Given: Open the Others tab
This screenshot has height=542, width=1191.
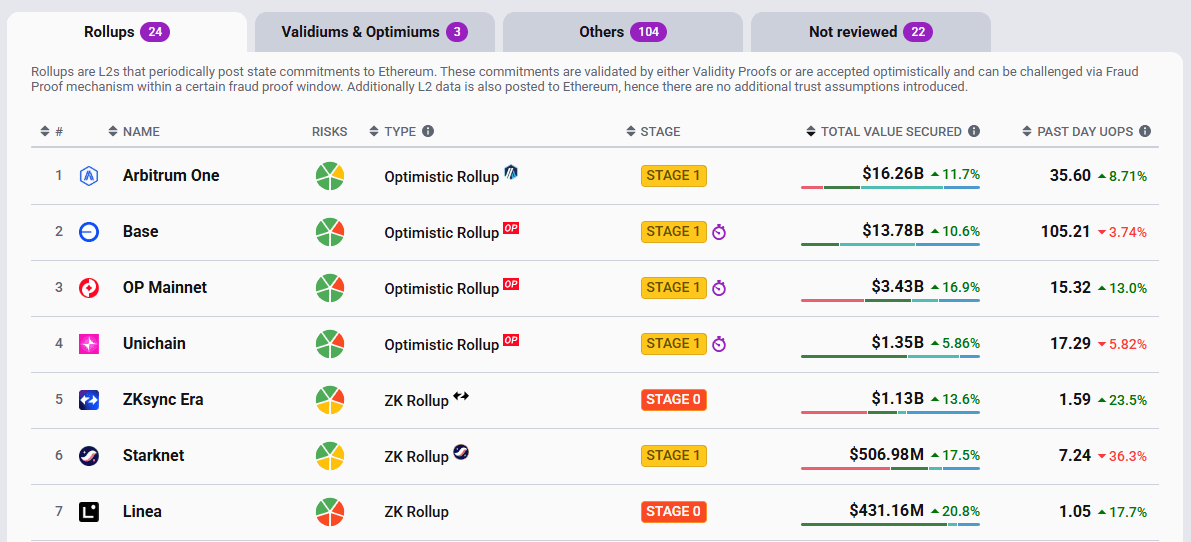Looking at the screenshot, I should coord(623,32).
